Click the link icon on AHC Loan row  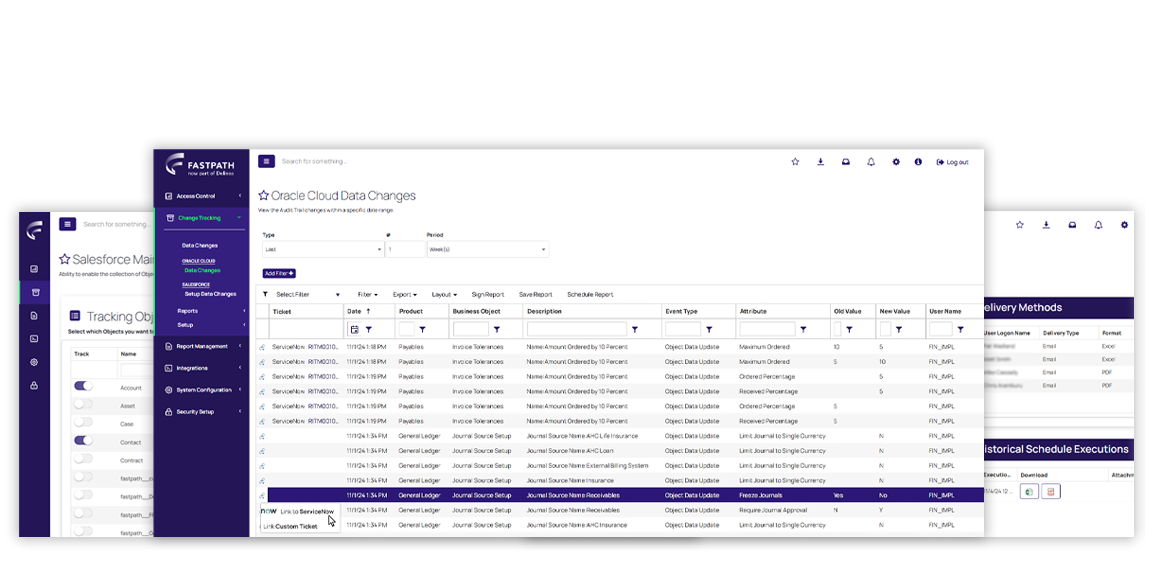click(x=262, y=451)
